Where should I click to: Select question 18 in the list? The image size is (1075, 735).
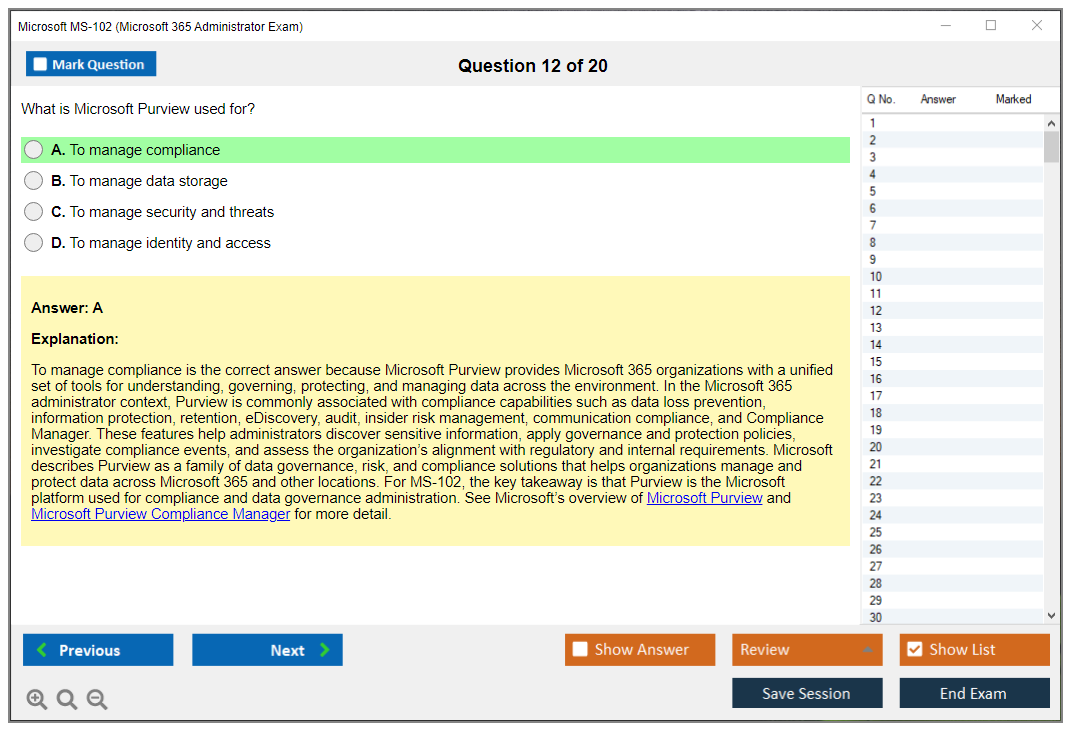(x=953, y=413)
